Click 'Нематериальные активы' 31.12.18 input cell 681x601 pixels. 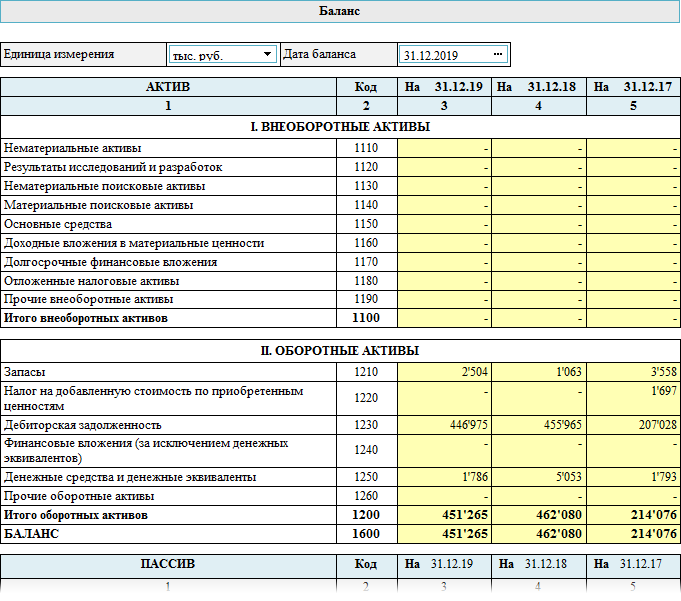point(539,148)
